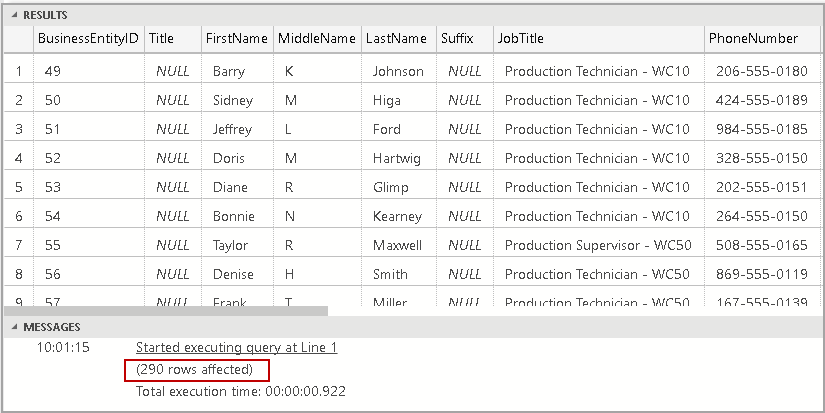The width and height of the screenshot is (825, 413).
Task: Click the 'Production Supervisor - WC50' cell
Action: (x=597, y=246)
